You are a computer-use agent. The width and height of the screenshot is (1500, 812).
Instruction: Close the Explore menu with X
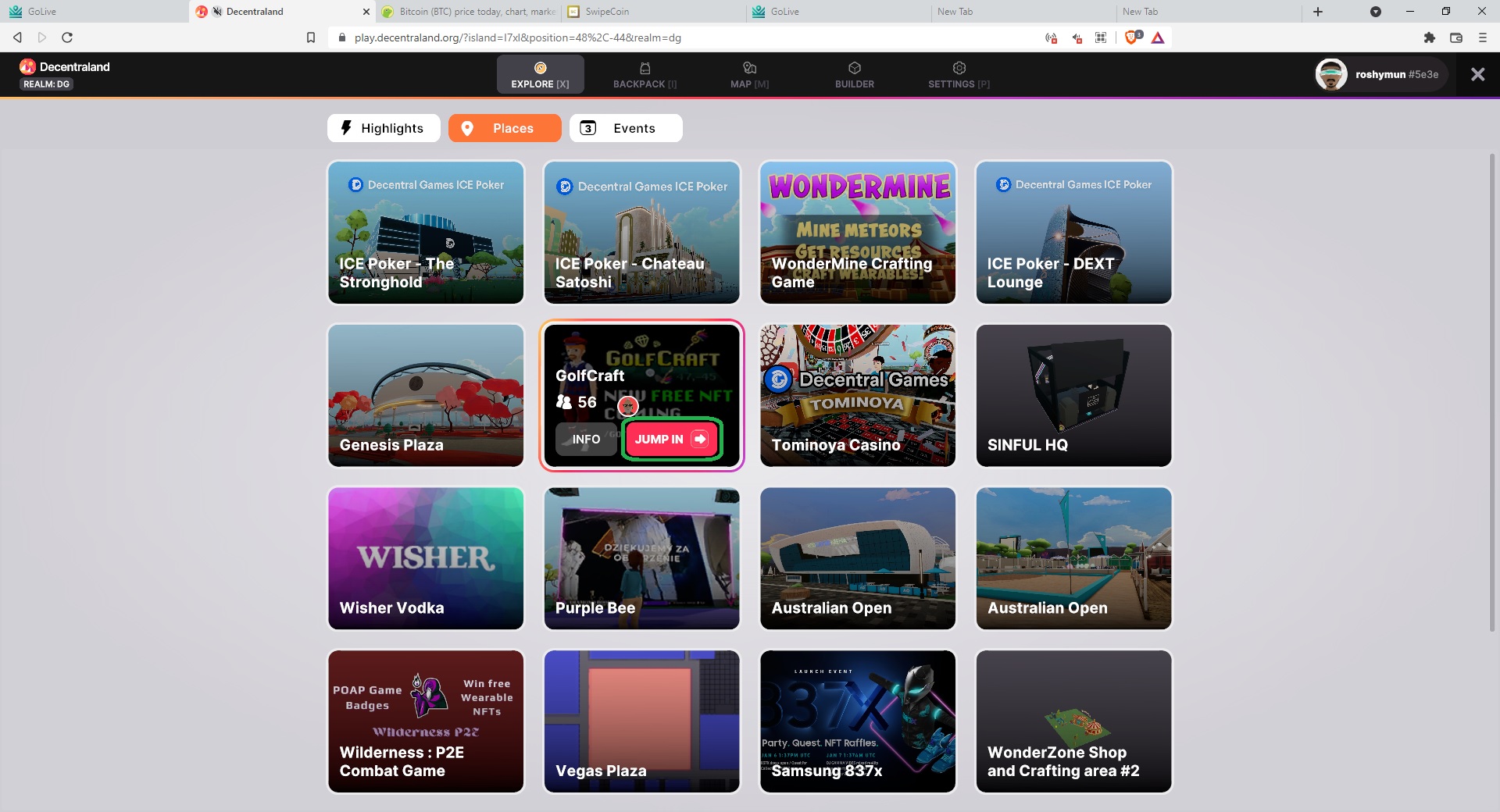click(x=1477, y=74)
